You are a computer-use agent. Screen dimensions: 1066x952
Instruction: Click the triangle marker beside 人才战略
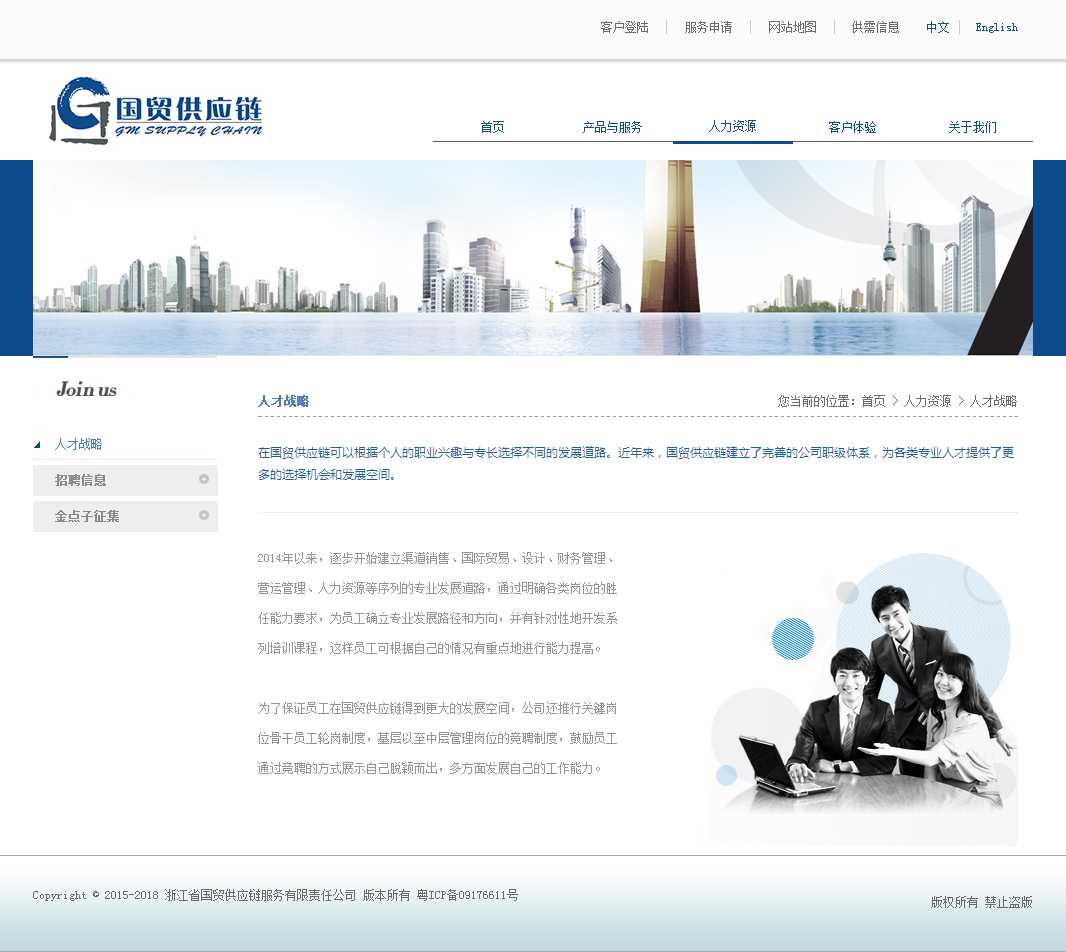pos(38,445)
